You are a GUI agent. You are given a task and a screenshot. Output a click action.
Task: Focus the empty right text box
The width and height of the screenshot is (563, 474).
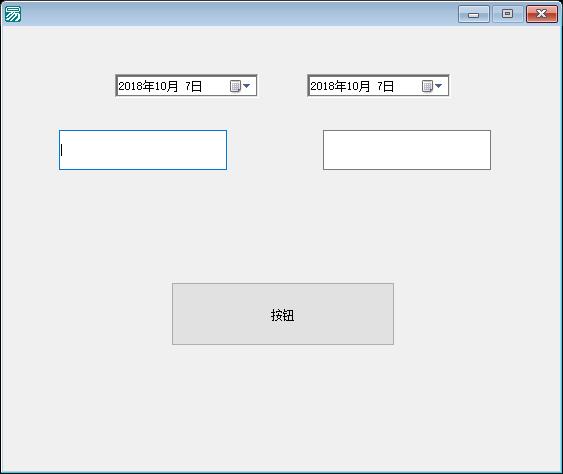click(407, 150)
